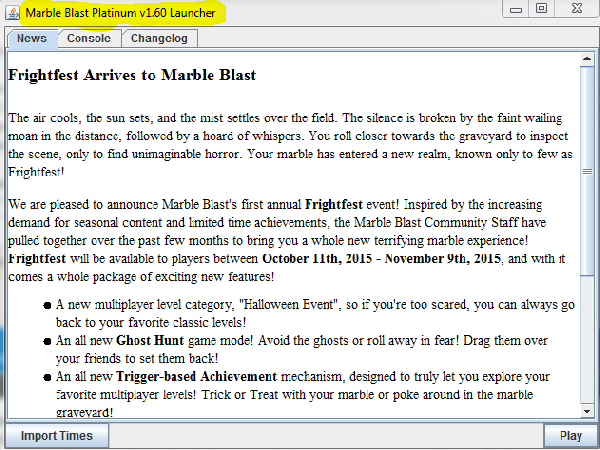Viewport: 600px width, 450px height.
Task: Click the Import Times button
Action: tap(57, 436)
